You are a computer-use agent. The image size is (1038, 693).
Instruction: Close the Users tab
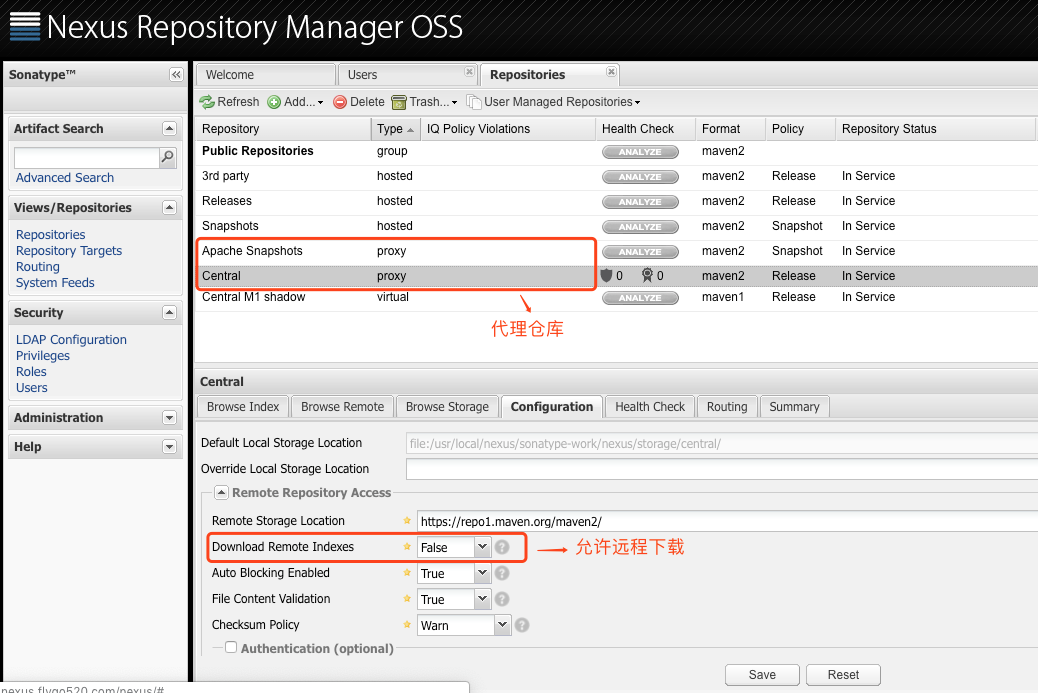(x=469, y=71)
